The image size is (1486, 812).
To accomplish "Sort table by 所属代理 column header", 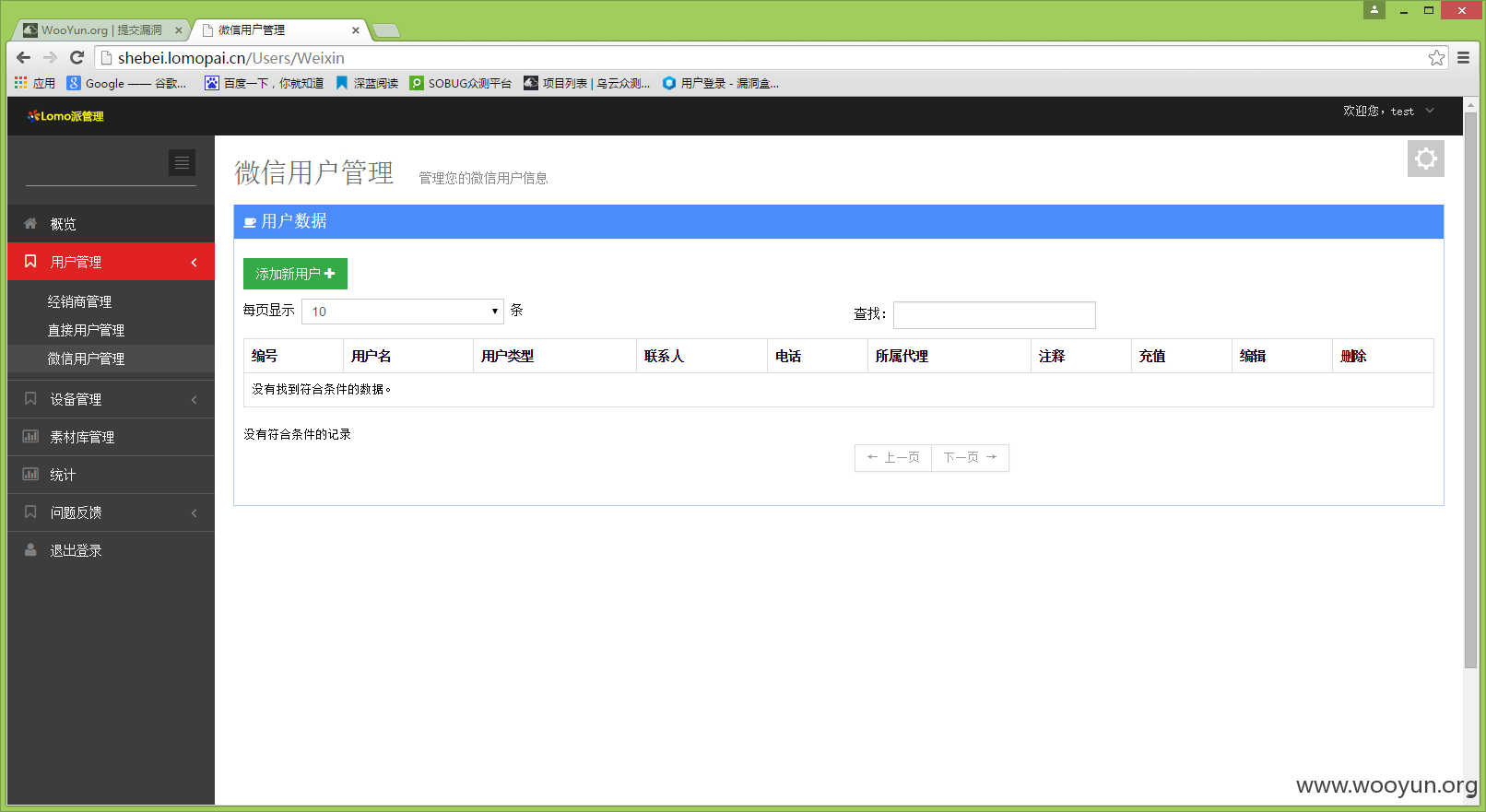I will (949, 356).
